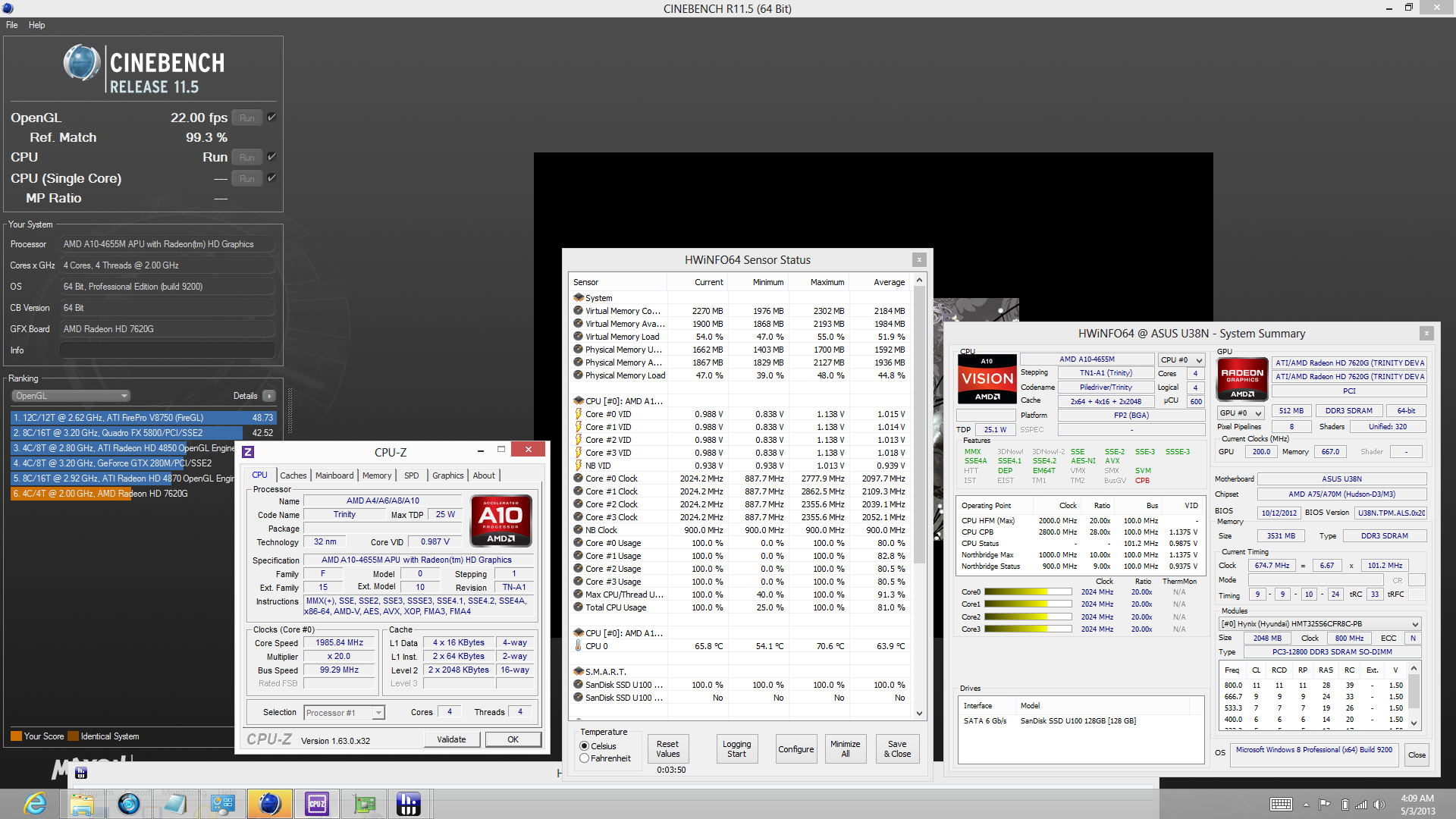
Task: Switch to the Graphics tab in CPU-Z
Action: coord(447,475)
